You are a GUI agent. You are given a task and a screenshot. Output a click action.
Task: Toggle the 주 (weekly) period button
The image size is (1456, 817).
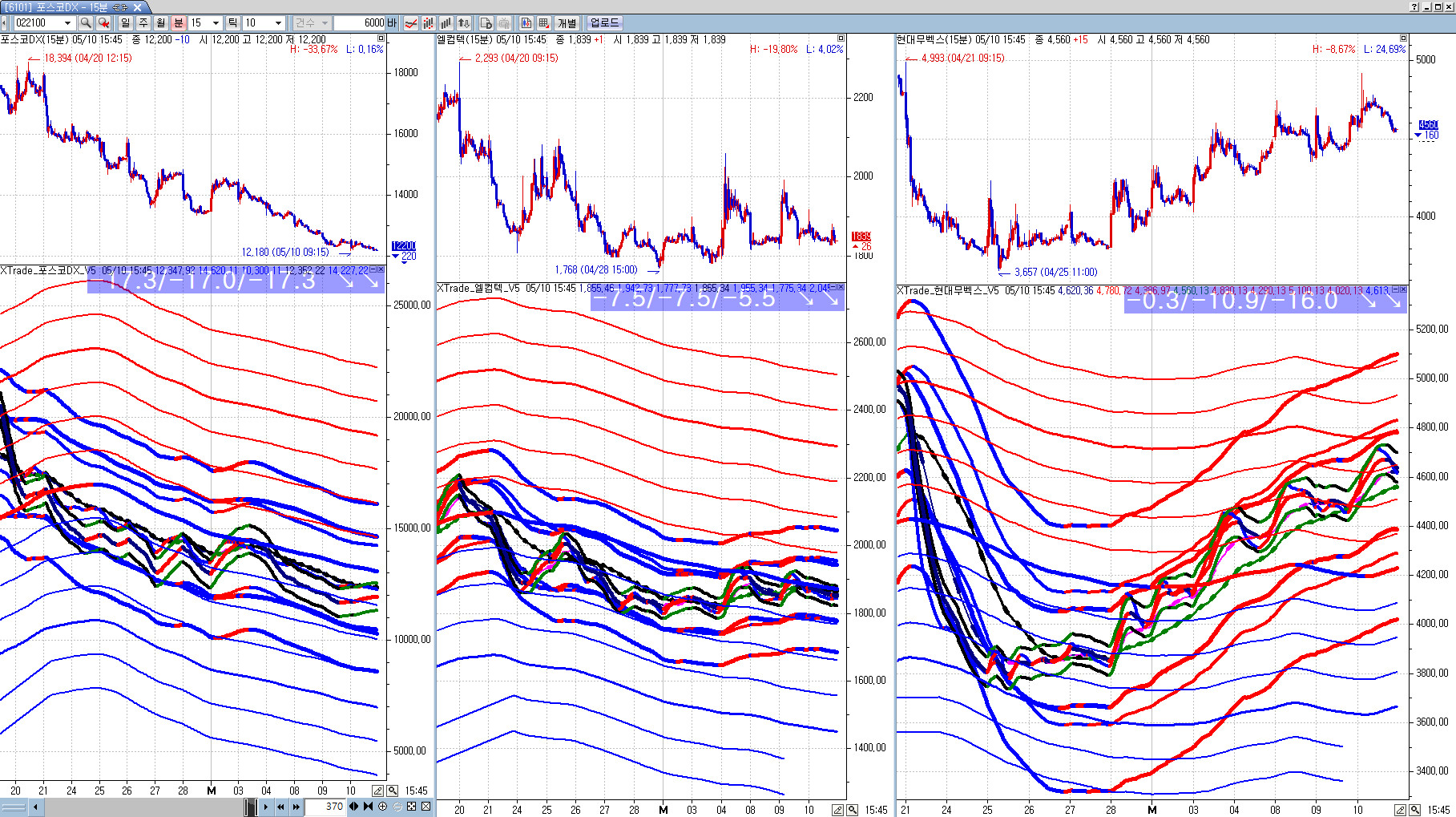[143, 23]
